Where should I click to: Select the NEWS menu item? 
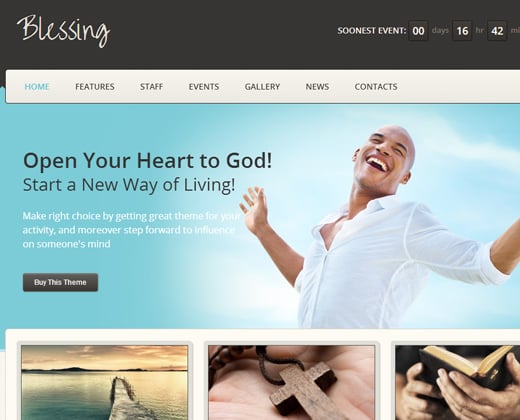click(317, 87)
